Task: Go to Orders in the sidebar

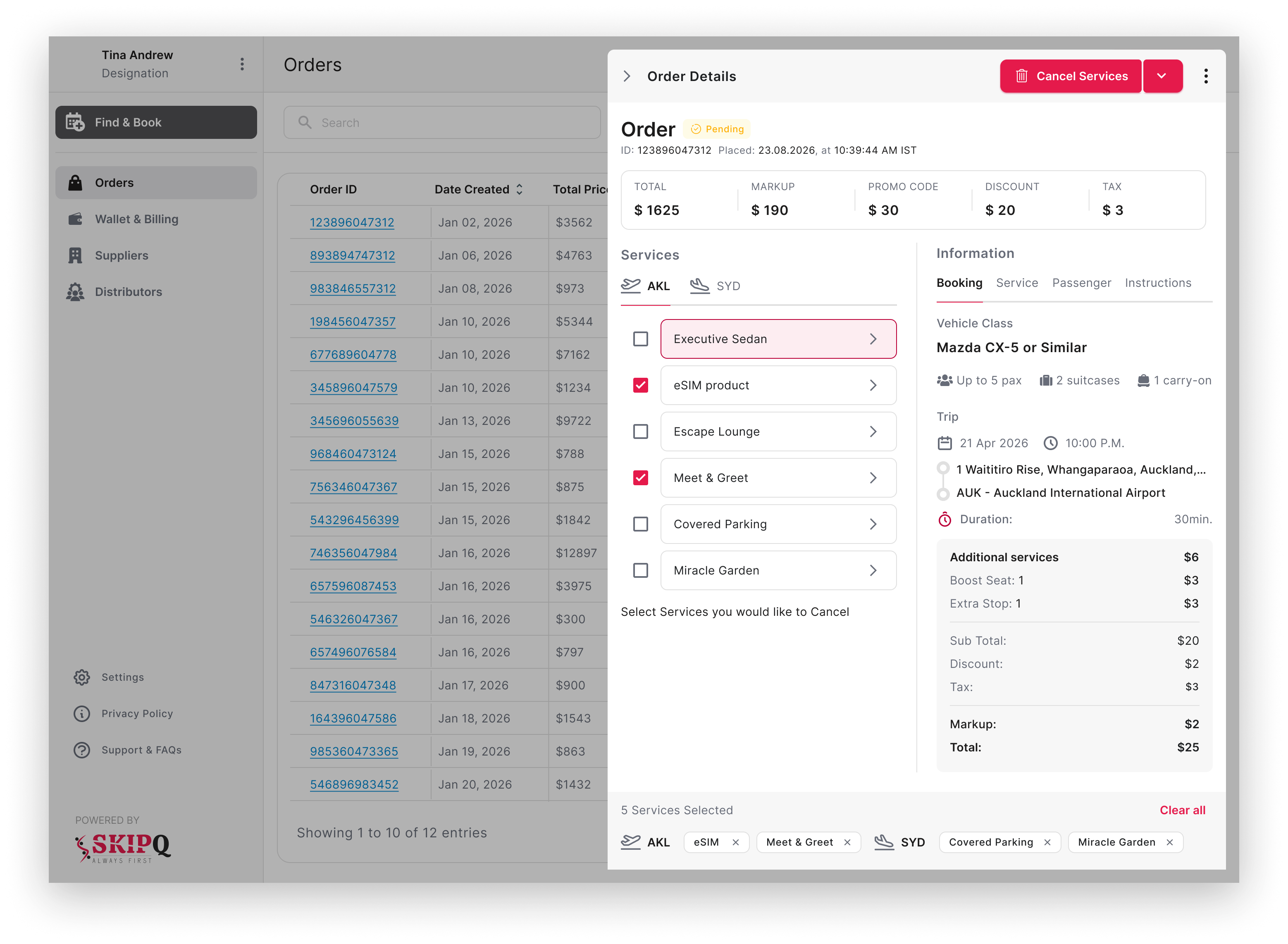Action: (156, 183)
